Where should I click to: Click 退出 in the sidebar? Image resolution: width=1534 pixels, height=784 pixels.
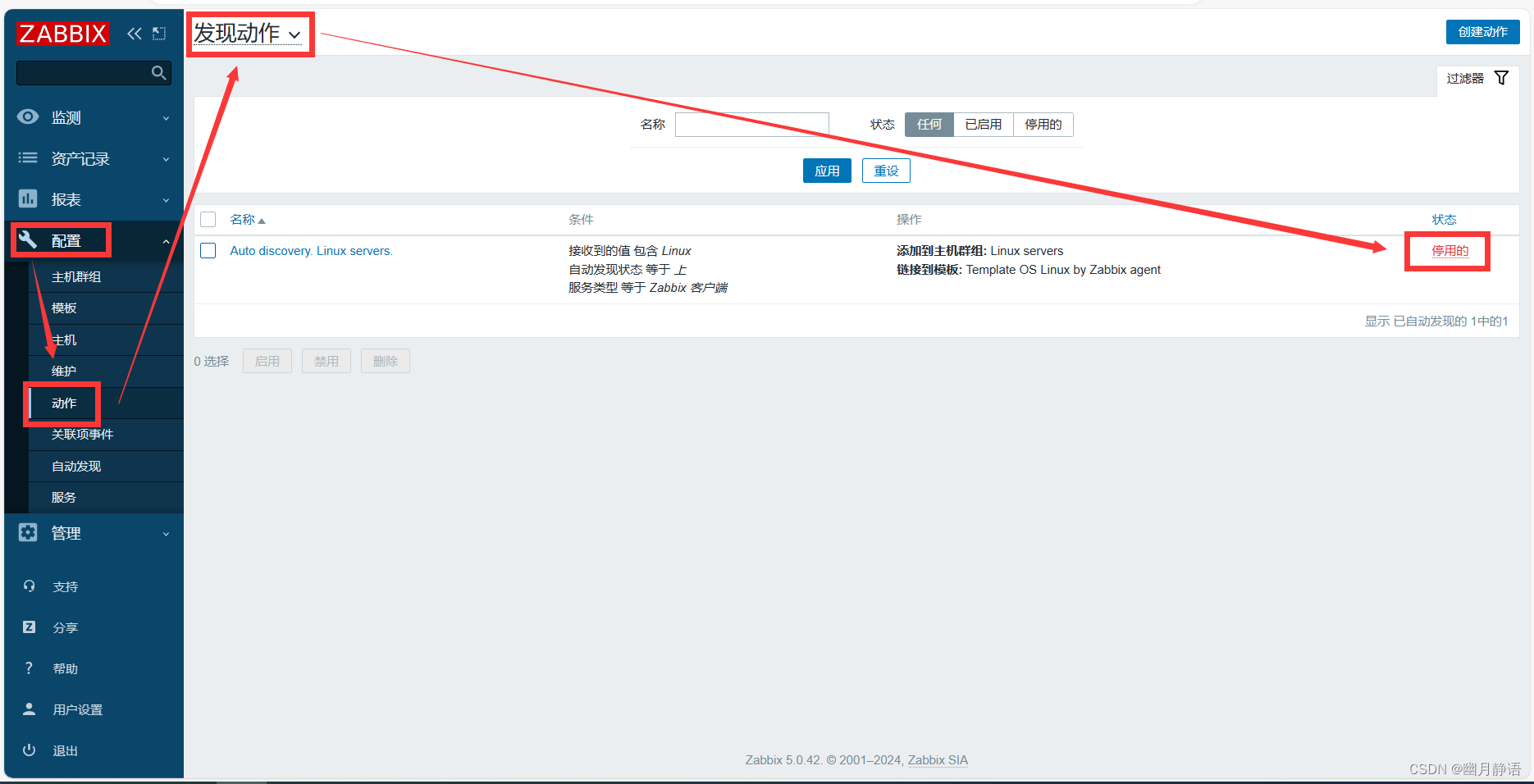pyautogui.click(x=66, y=751)
